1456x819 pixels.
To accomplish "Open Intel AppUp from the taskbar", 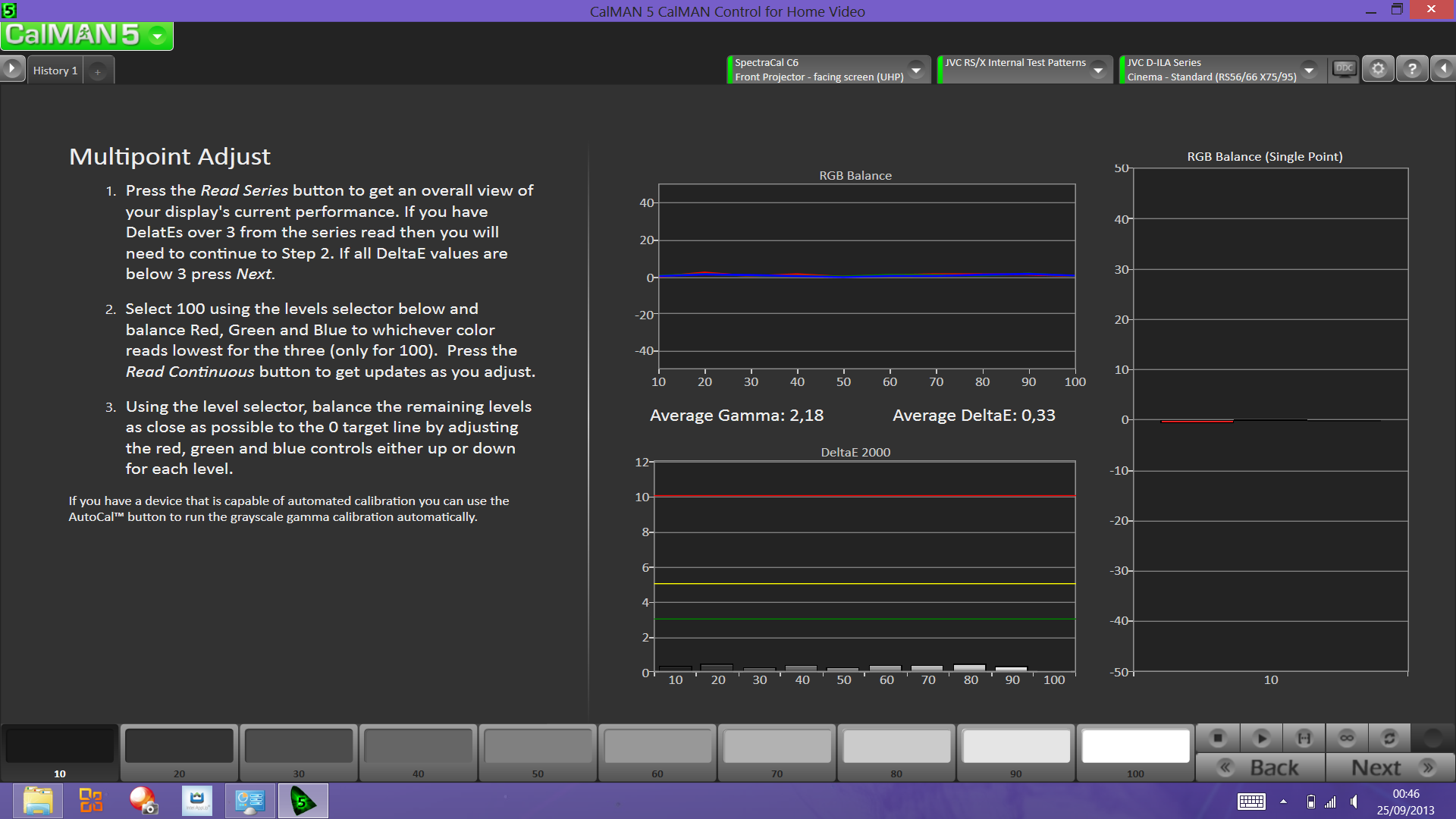I will point(197,801).
